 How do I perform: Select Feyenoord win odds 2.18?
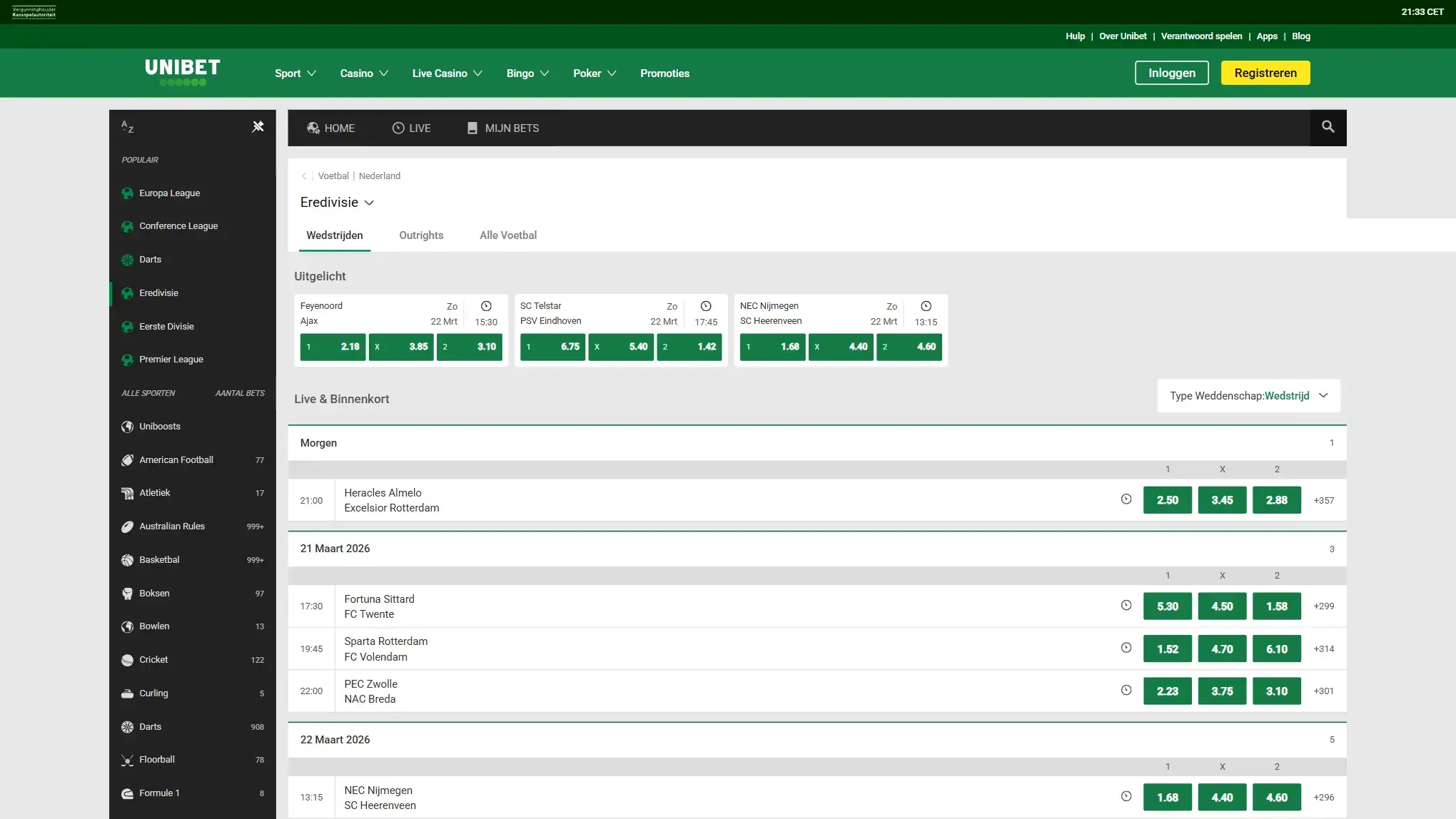pos(333,347)
